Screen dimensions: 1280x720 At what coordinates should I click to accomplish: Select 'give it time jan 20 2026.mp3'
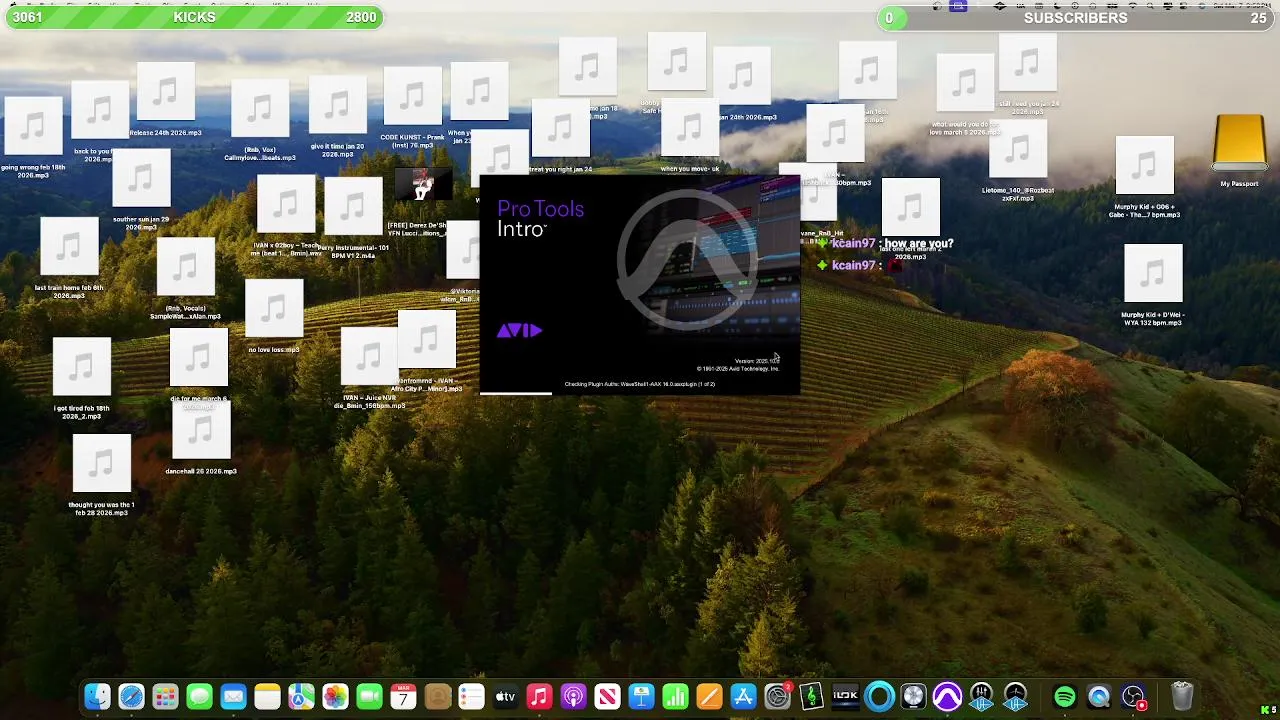click(x=338, y=105)
